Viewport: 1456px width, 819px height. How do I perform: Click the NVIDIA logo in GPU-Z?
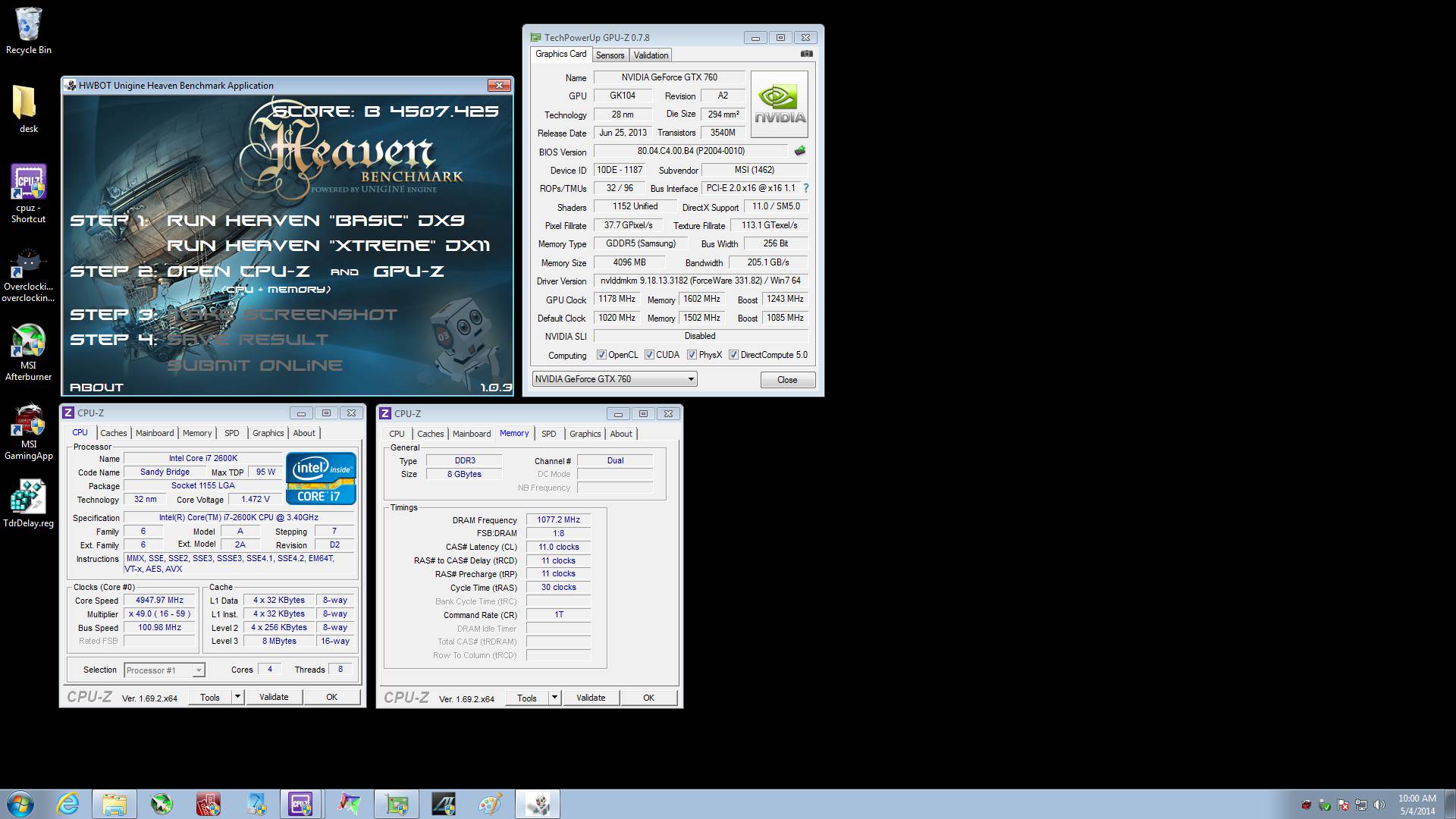click(779, 104)
